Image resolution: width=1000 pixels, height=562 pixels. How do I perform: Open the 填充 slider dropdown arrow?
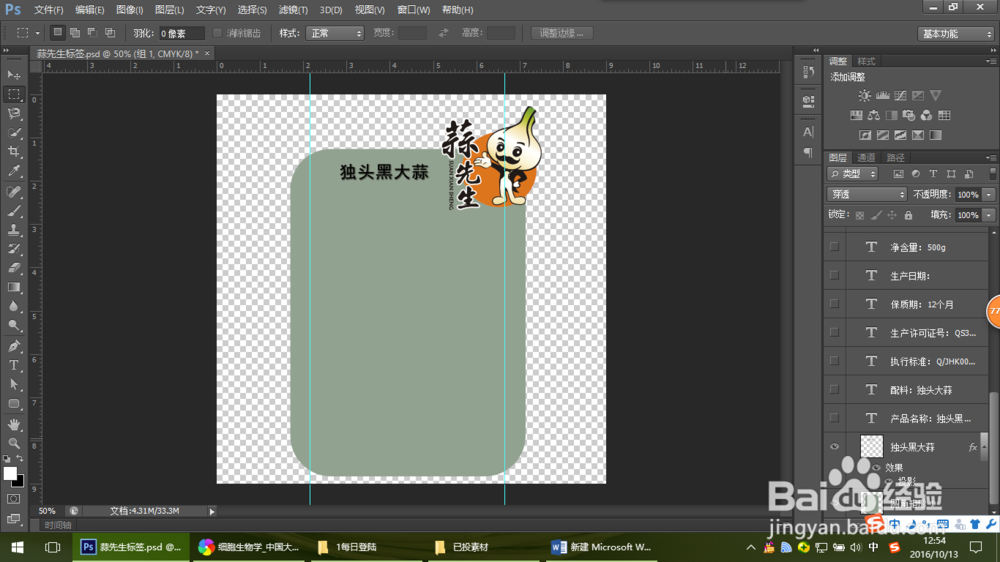(x=989, y=215)
